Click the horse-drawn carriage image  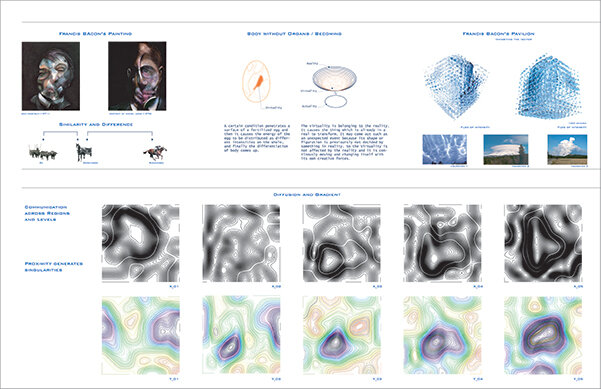click(43, 153)
